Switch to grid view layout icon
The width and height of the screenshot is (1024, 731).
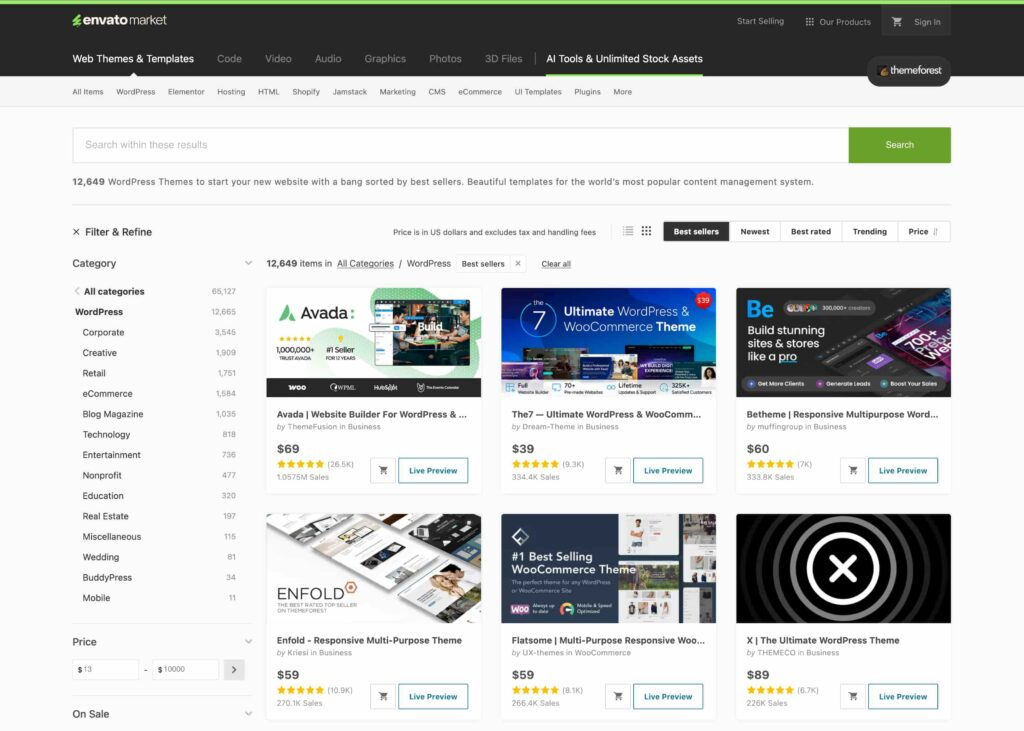[646, 231]
